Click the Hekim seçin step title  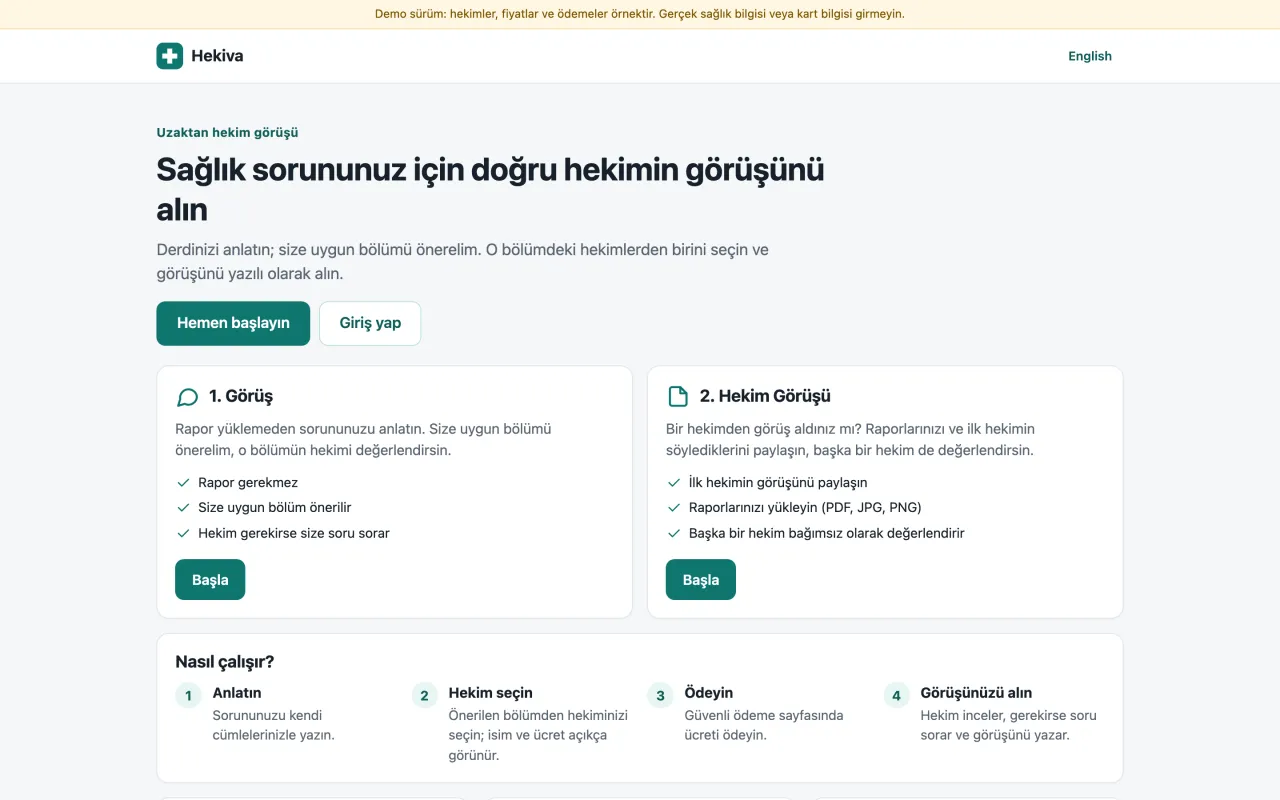pyautogui.click(x=491, y=692)
